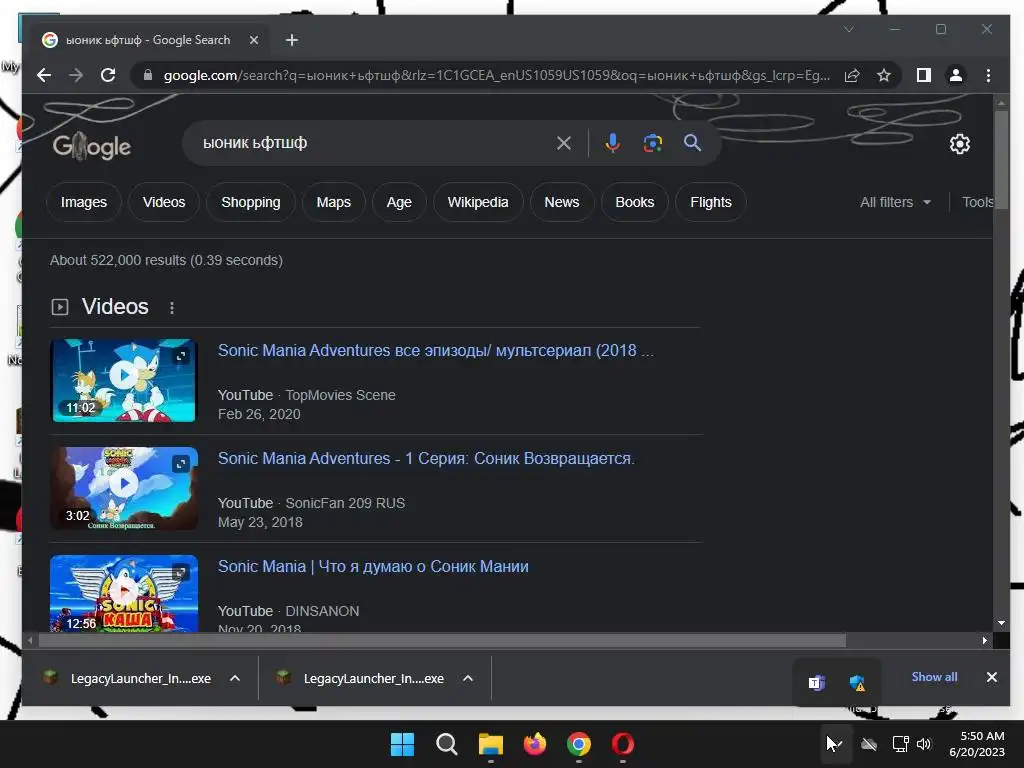The width and height of the screenshot is (1024, 768).
Task: Switch to Flights results
Action: 711,202
